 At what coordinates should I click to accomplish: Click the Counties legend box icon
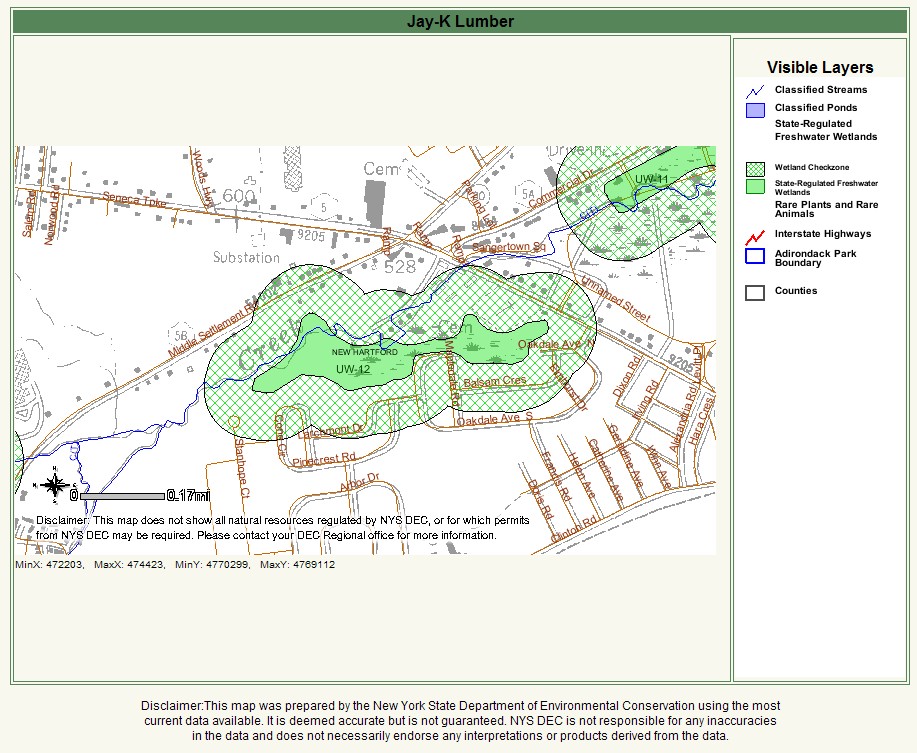coord(755,293)
